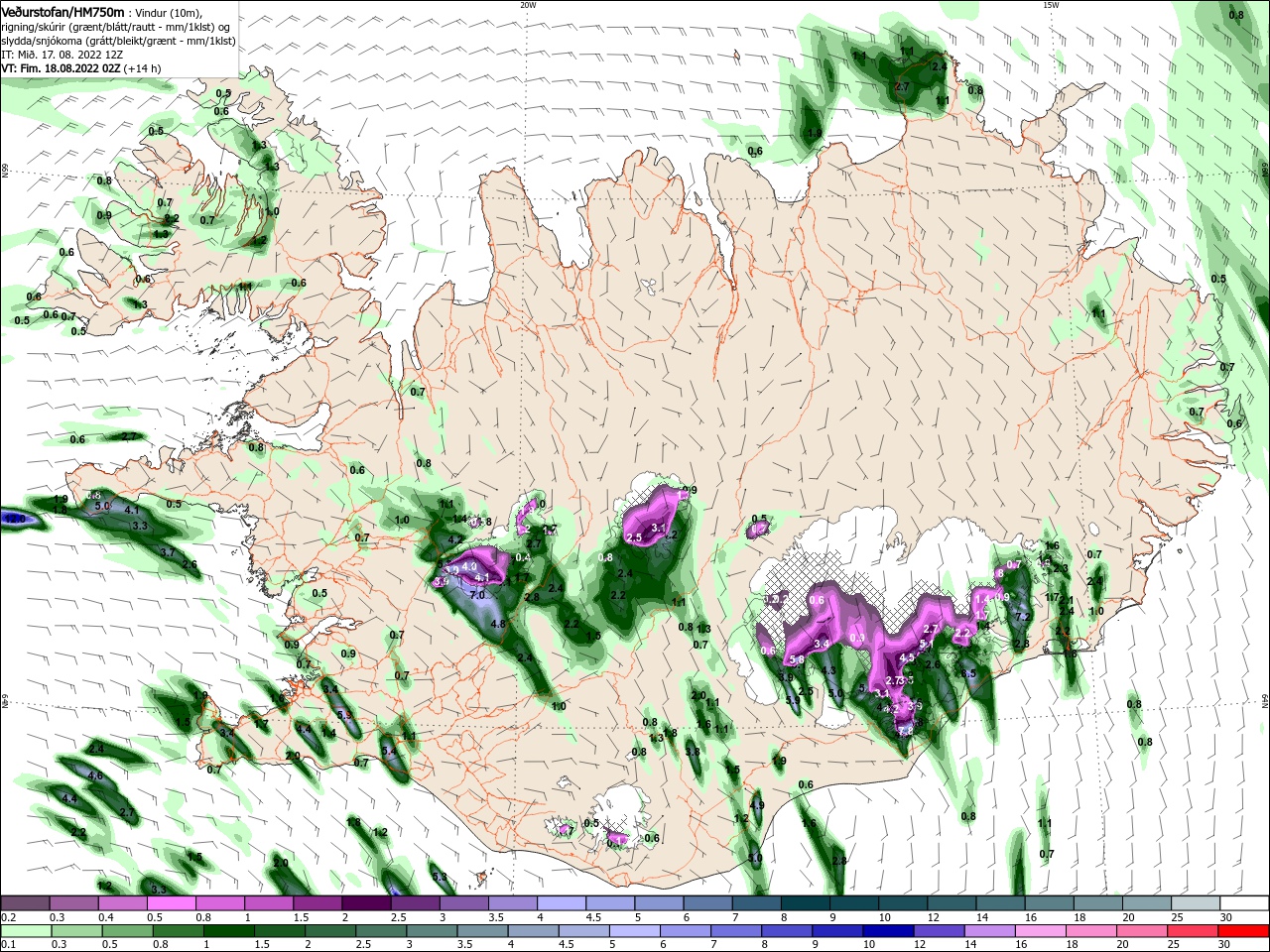Pick the dark mauve swatch labeled 0.2 in upper scale
Image resolution: width=1270 pixels, height=952 pixels.
click(25, 903)
